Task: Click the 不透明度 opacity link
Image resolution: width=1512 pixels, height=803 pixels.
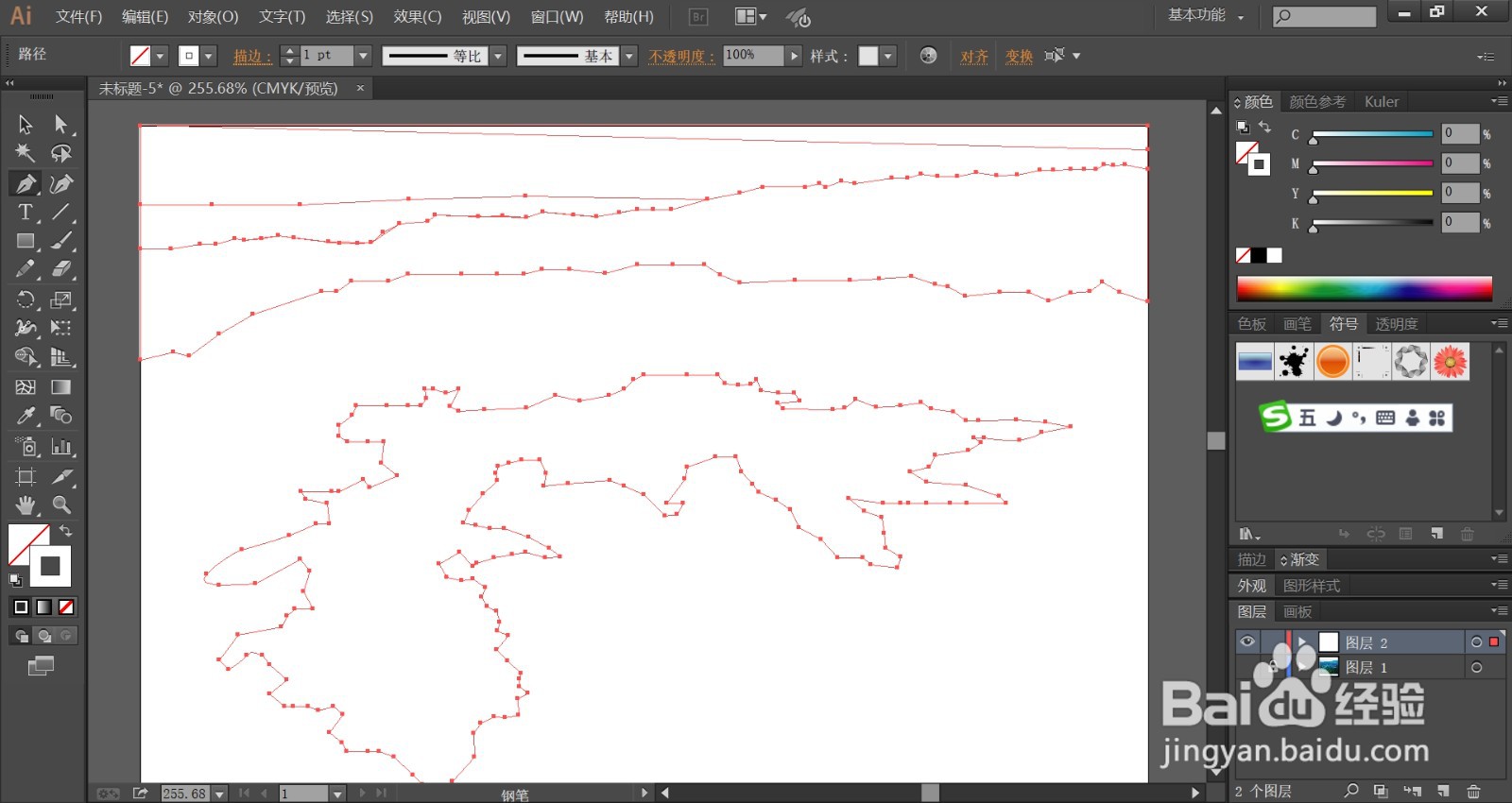Action: click(x=681, y=57)
